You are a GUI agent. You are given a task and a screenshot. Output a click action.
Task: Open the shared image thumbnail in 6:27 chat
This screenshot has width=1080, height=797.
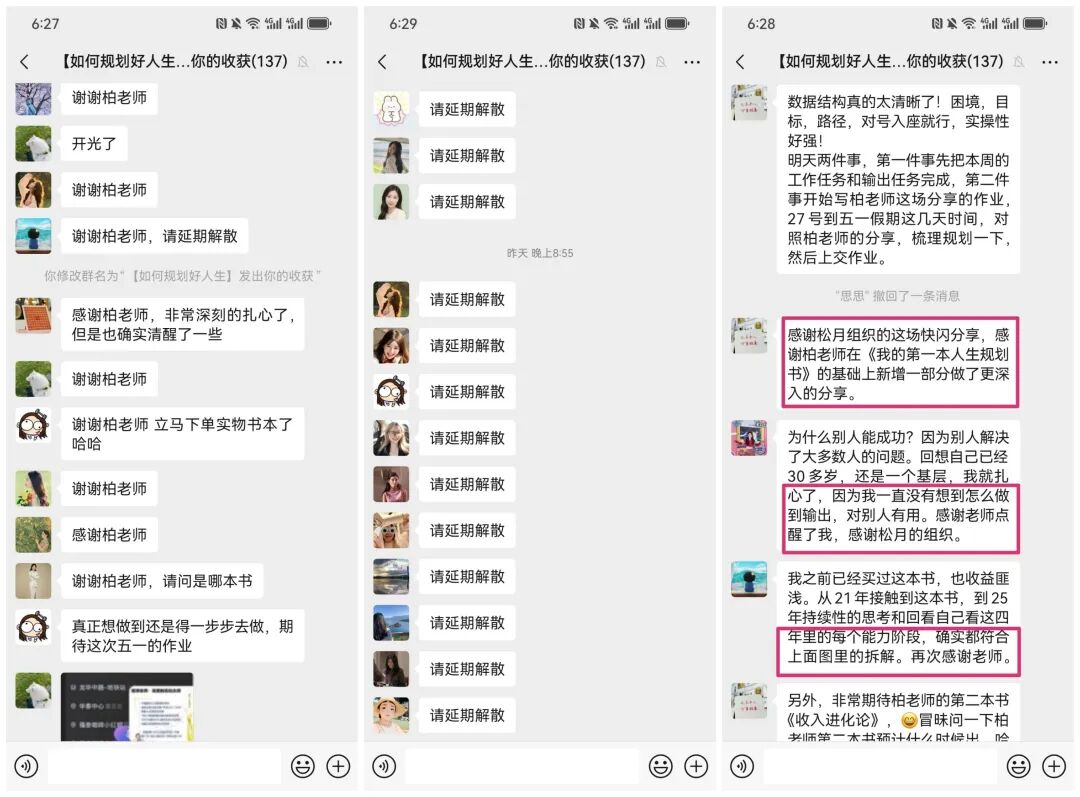(127, 707)
